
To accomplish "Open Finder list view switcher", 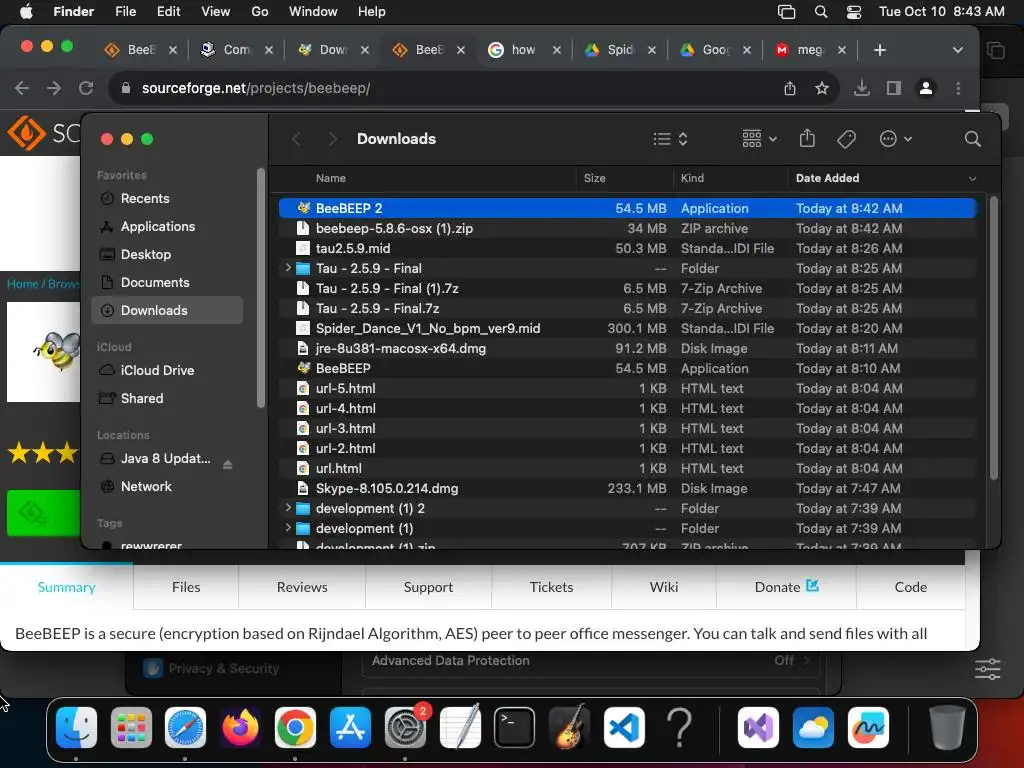I will (670, 139).
